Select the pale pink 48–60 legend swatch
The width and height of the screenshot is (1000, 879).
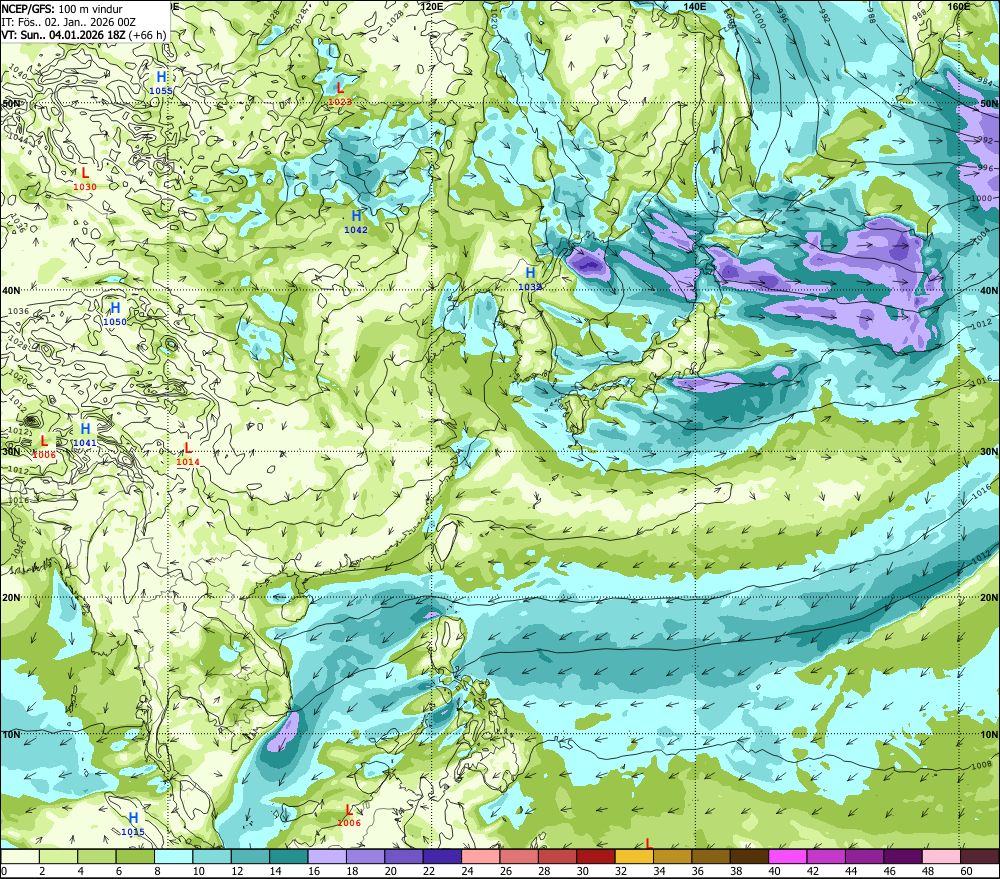click(x=941, y=857)
